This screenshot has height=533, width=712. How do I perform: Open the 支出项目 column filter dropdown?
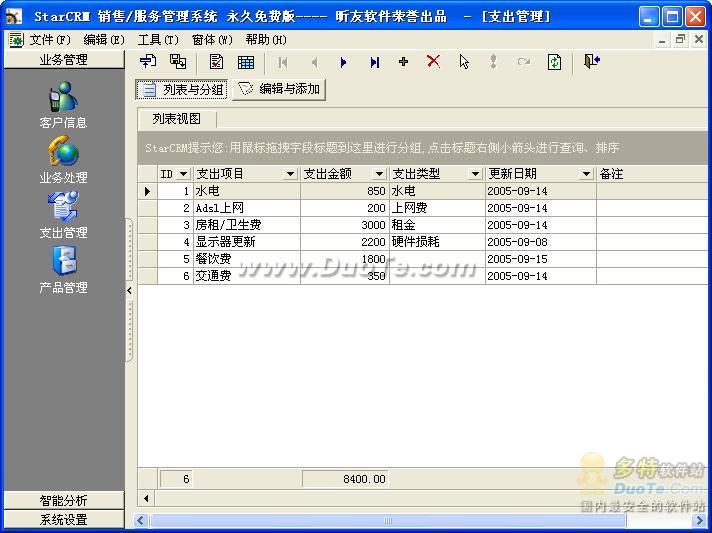click(290, 174)
